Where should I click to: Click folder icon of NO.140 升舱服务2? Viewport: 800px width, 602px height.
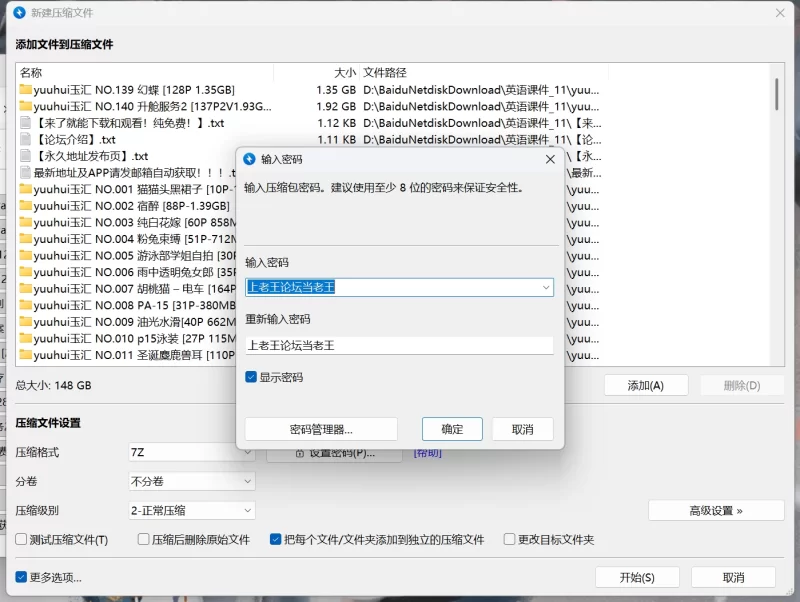(26, 106)
